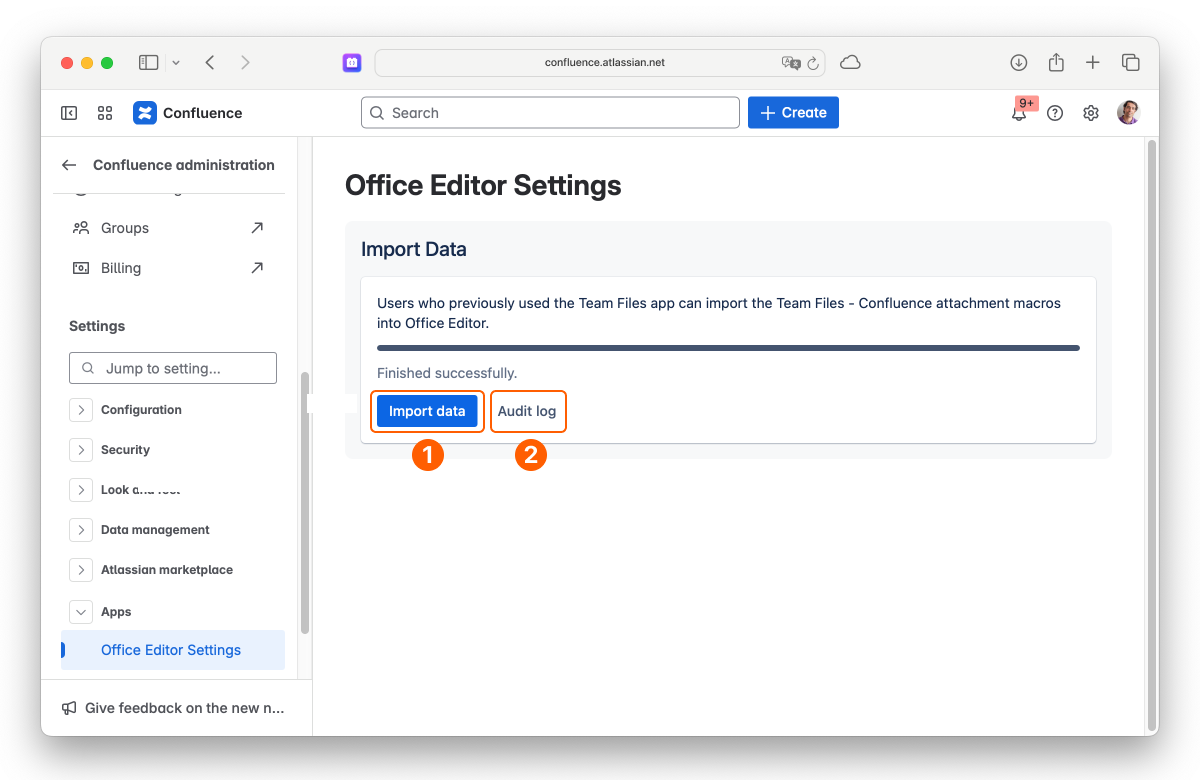This screenshot has width=1200, height=780.
Task: Select Office Editor Settings in sidebar
Action: click(x=173, y=650)
